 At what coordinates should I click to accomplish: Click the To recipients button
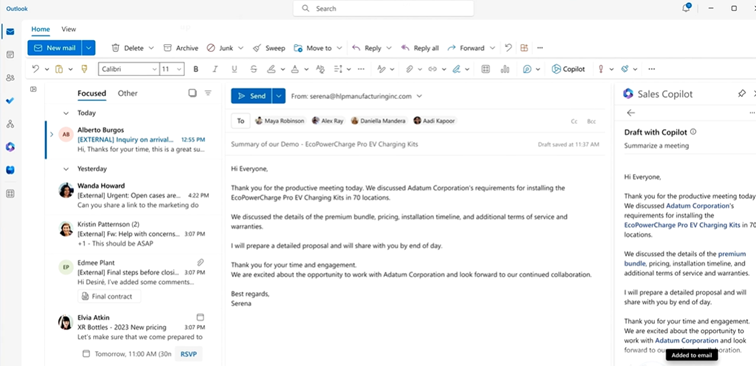point(241,121)
